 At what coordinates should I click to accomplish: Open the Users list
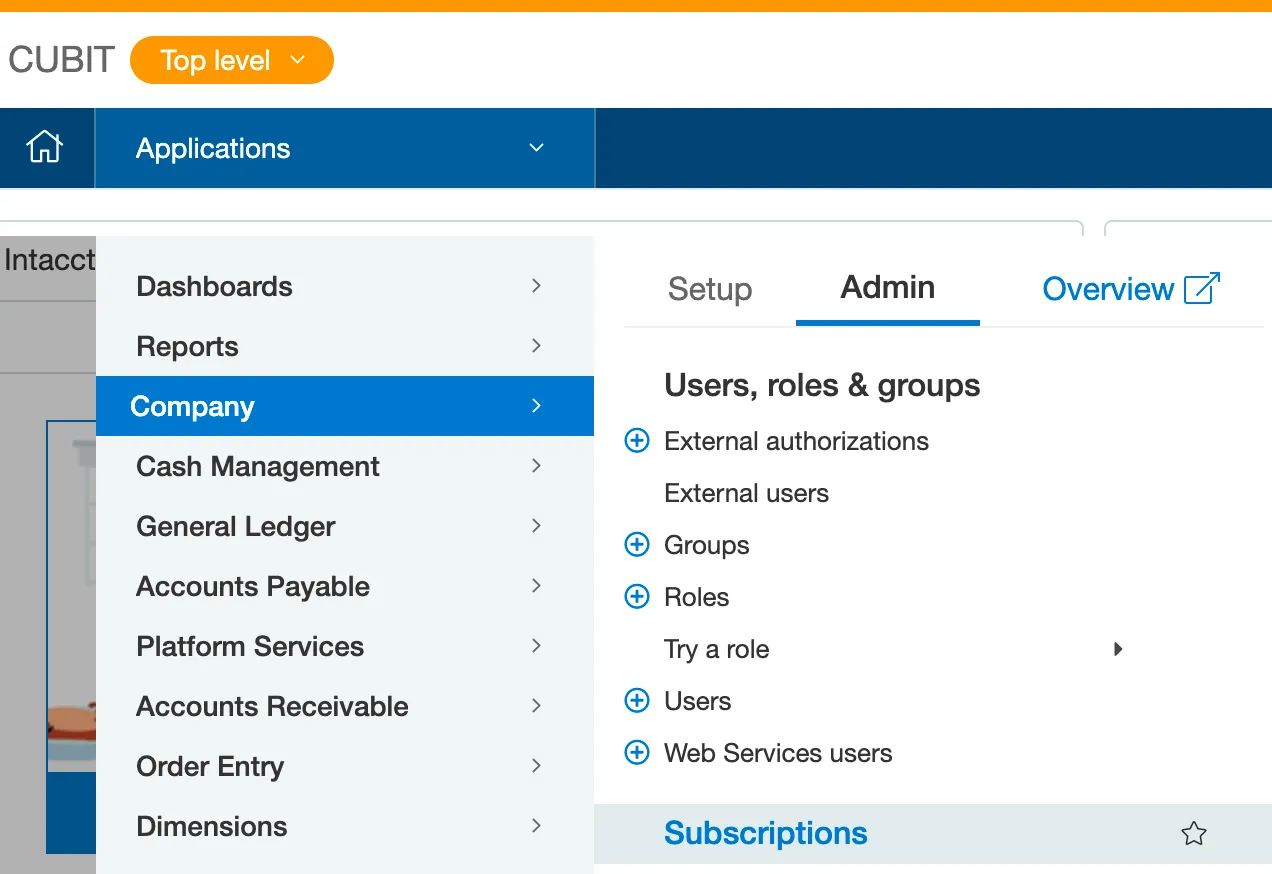[x=697, y=701]
